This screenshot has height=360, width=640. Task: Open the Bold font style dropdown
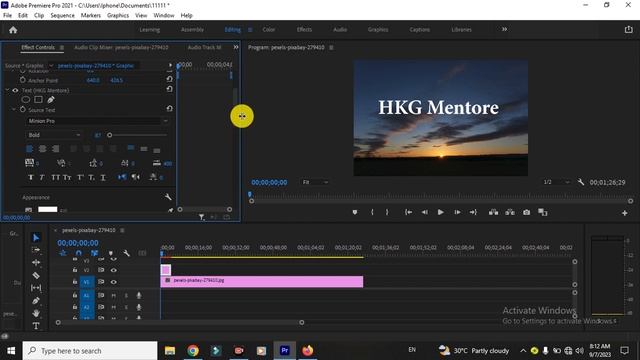[x=54, y=135]
